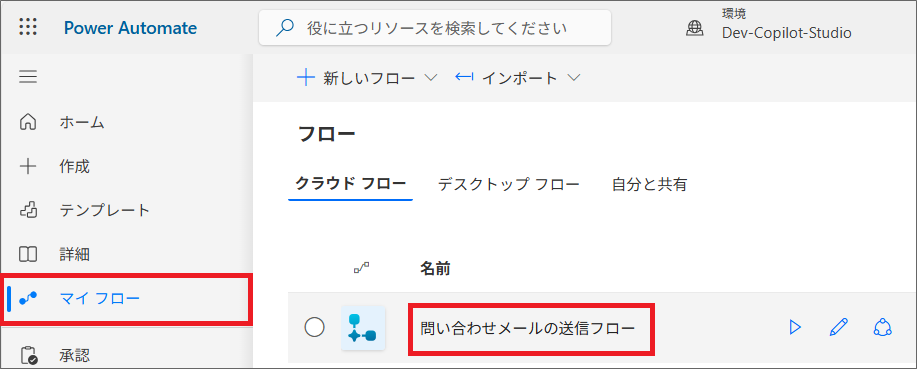Edit the flow with pencil icon
Image resolution: width=917 pixels, height=369 pixels.
click(839, 327)
